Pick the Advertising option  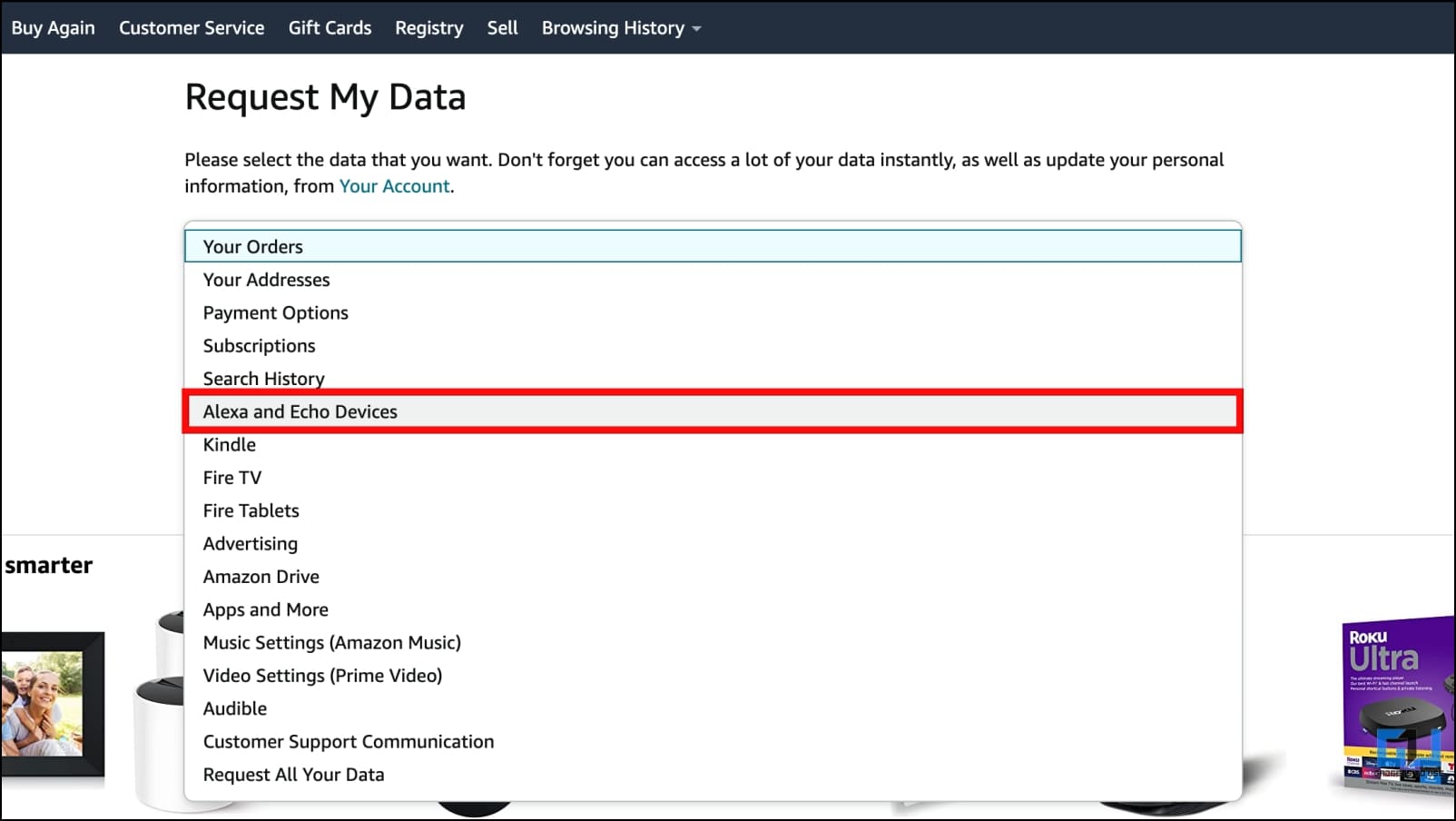[x=713, y=544]
